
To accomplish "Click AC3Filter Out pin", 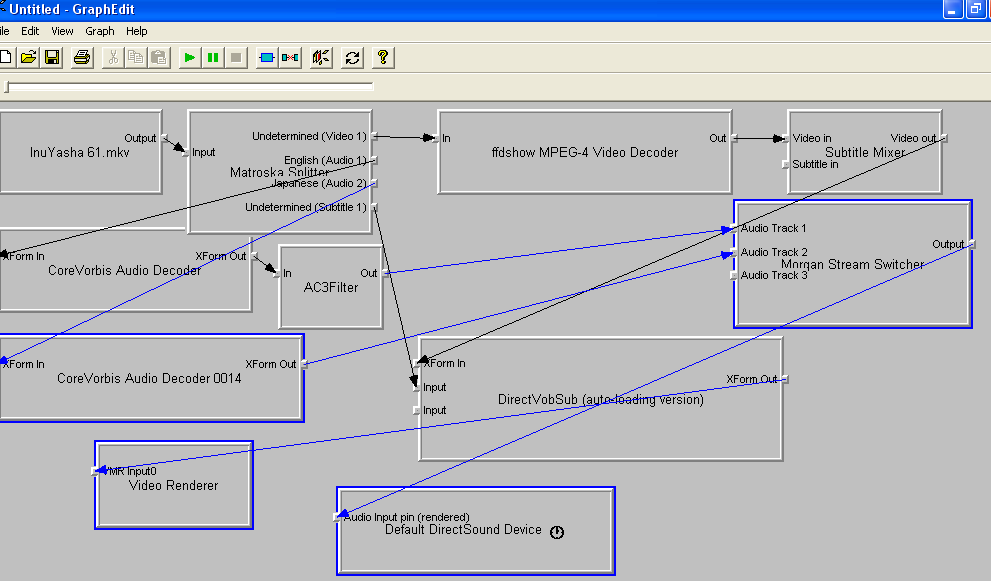I will point(385,273).
